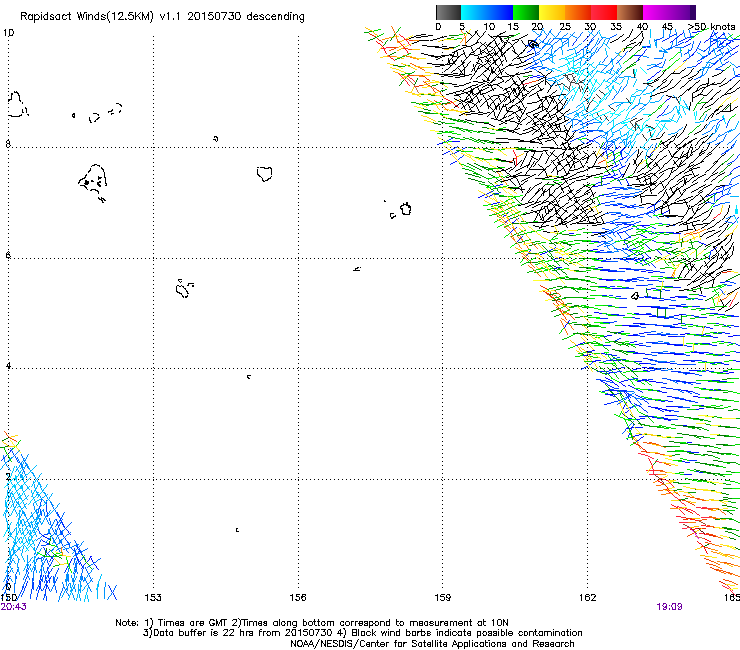The width and height of the screenshot is (740, 650).
Task: Select the brown colorbar segment
Action: coord(630,12)
